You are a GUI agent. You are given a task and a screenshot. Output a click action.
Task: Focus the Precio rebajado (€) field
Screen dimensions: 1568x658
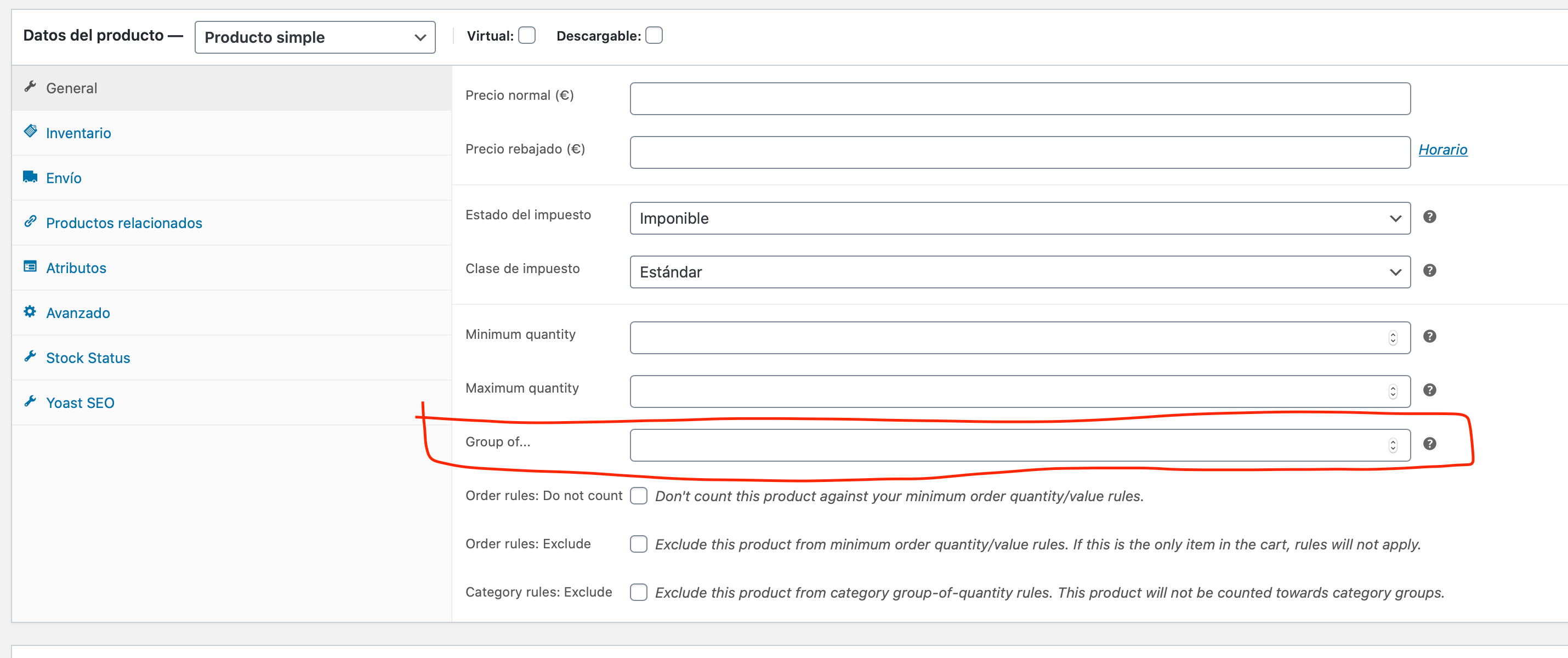pos(1020,152)
